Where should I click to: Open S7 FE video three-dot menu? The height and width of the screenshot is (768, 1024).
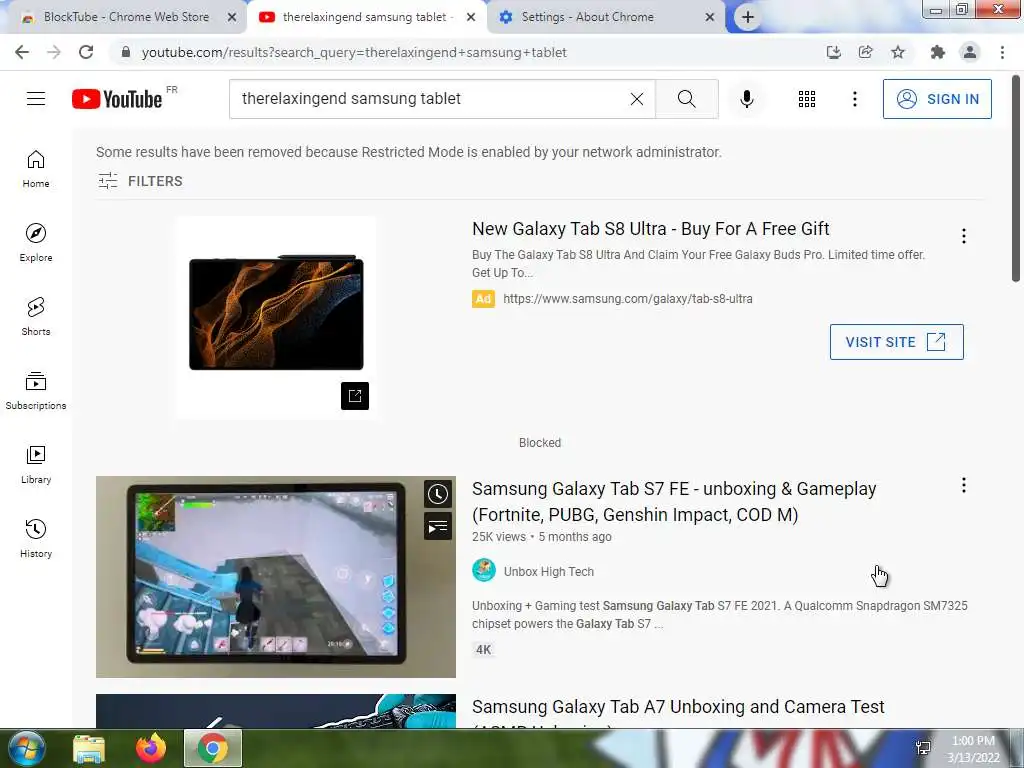963,485
